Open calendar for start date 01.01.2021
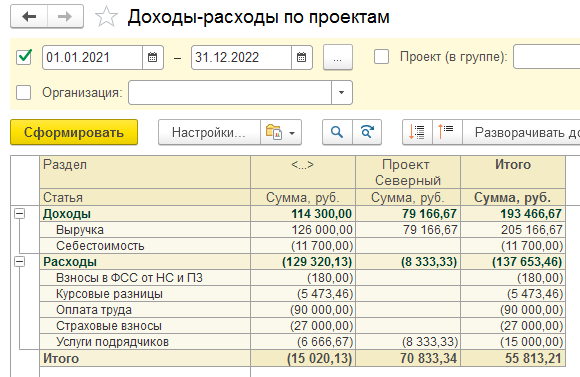Image resolution: width=580 pixels, height=377 pixels. pyautogui.click(x=152, y=57)
